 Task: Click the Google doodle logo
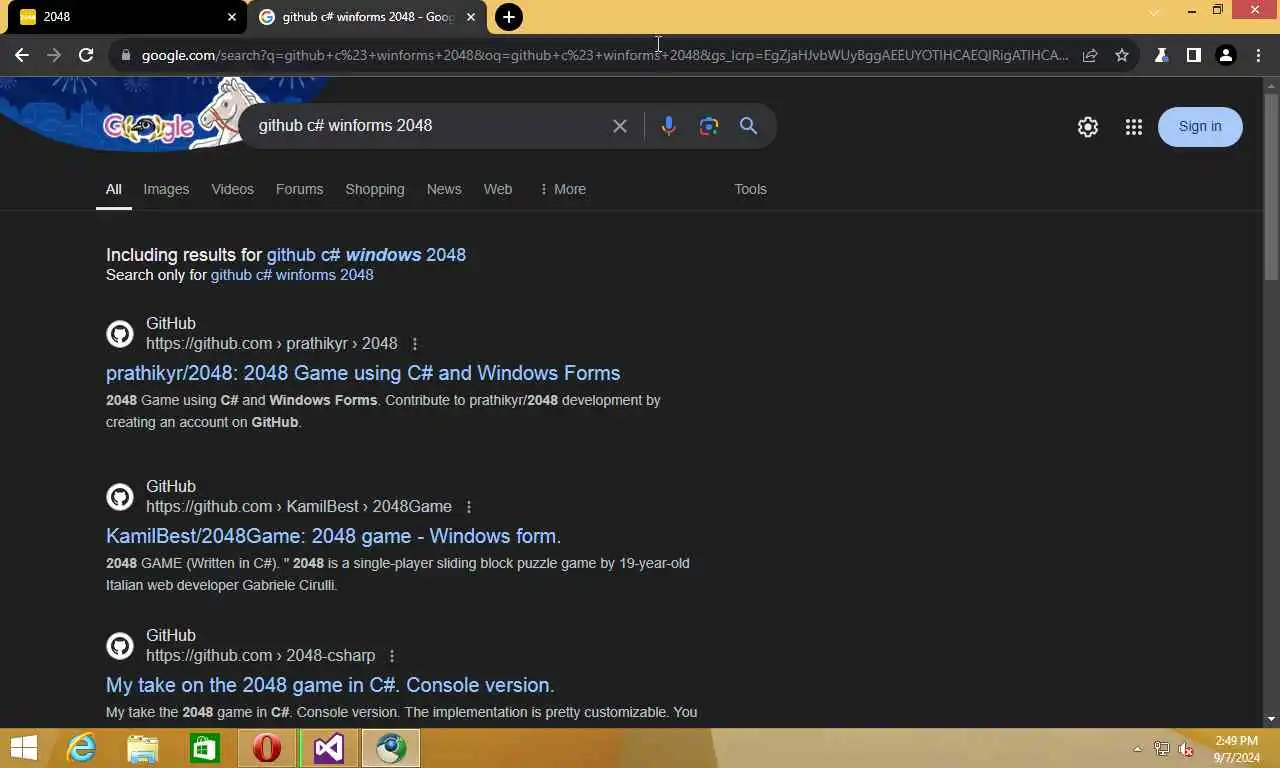(150, 127)
